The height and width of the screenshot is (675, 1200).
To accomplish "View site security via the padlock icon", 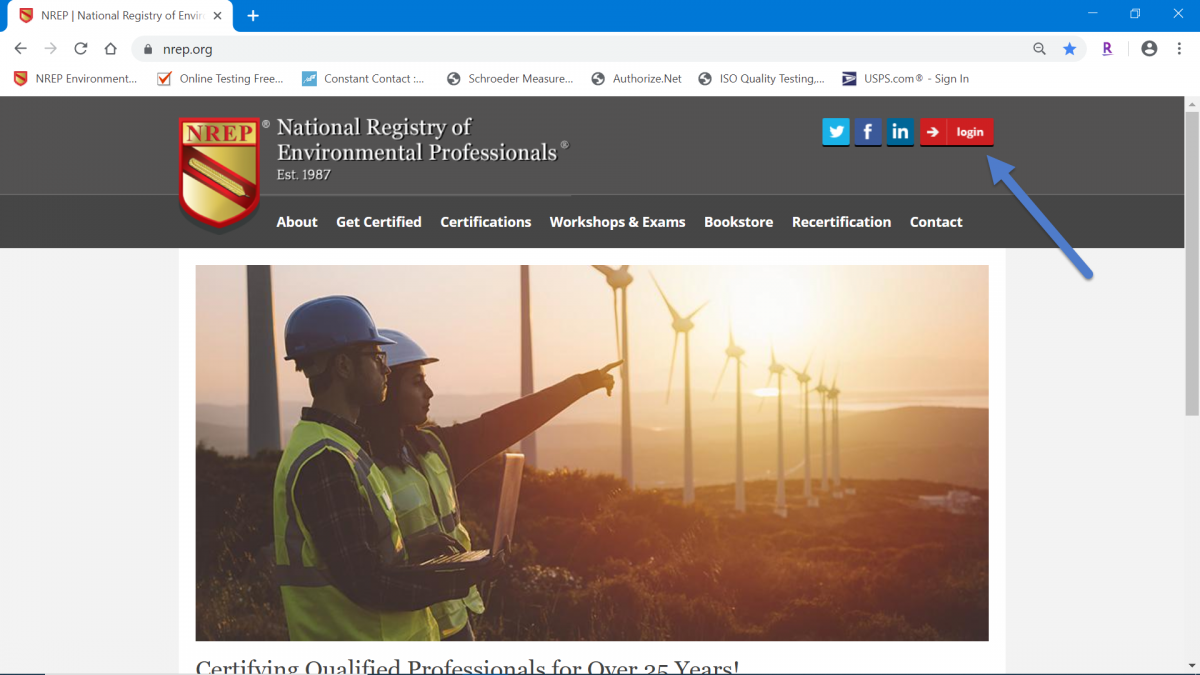I will point(146,48).
